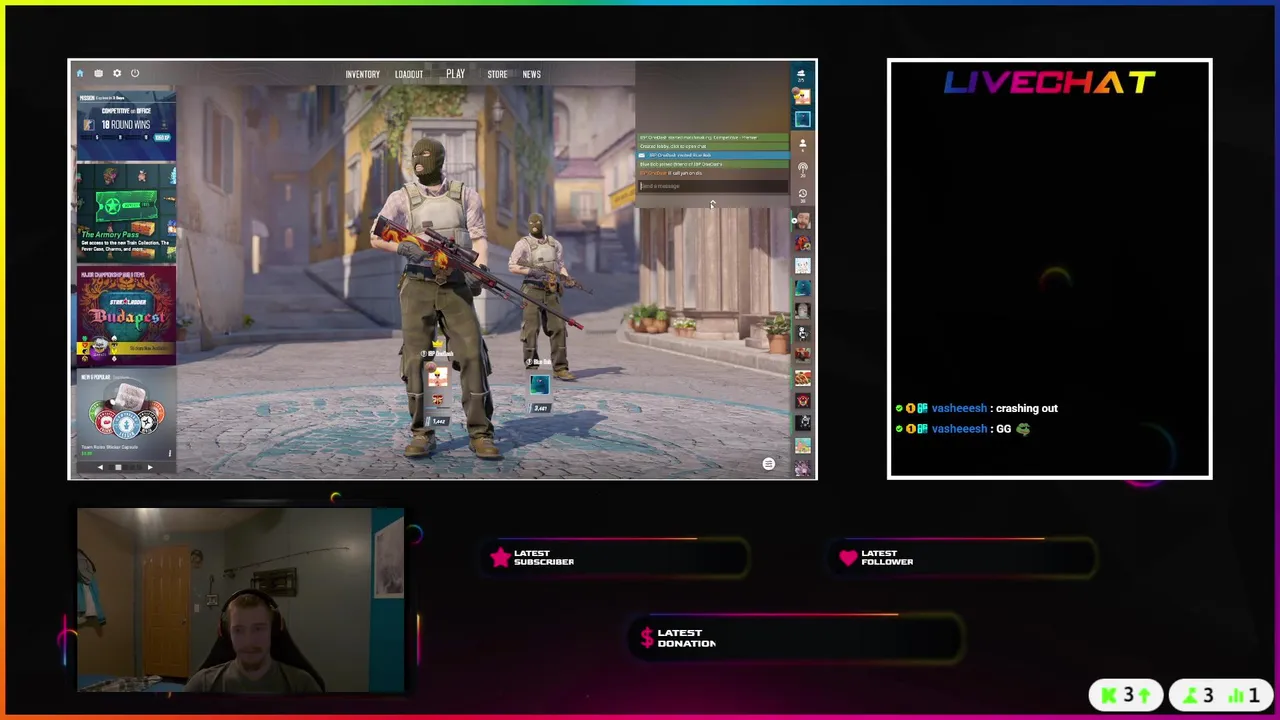Open the 18 Round Wins mission card
The height and width of the screenshot is (720, 1280).
[126, 125]
